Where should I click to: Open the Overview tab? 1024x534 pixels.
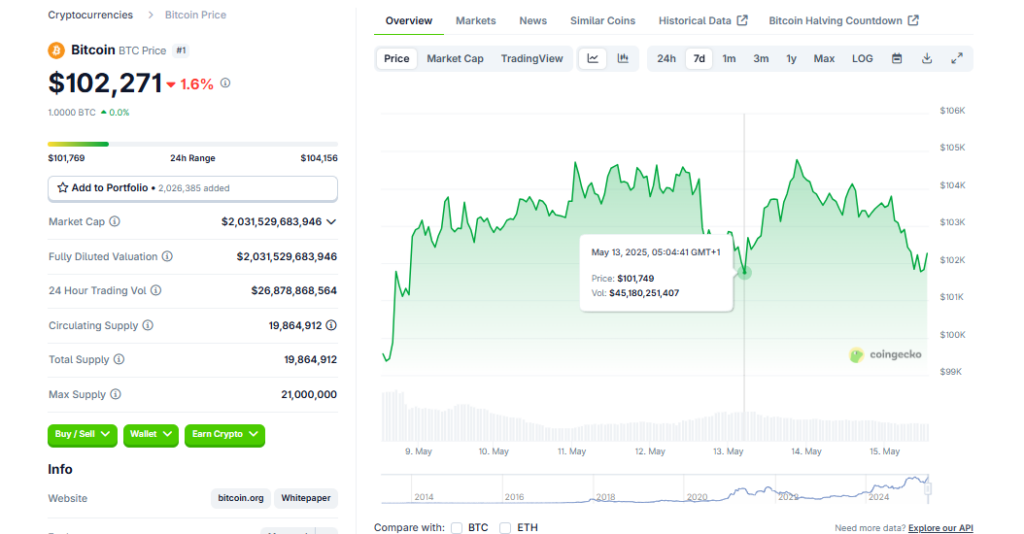click(409, 20)
